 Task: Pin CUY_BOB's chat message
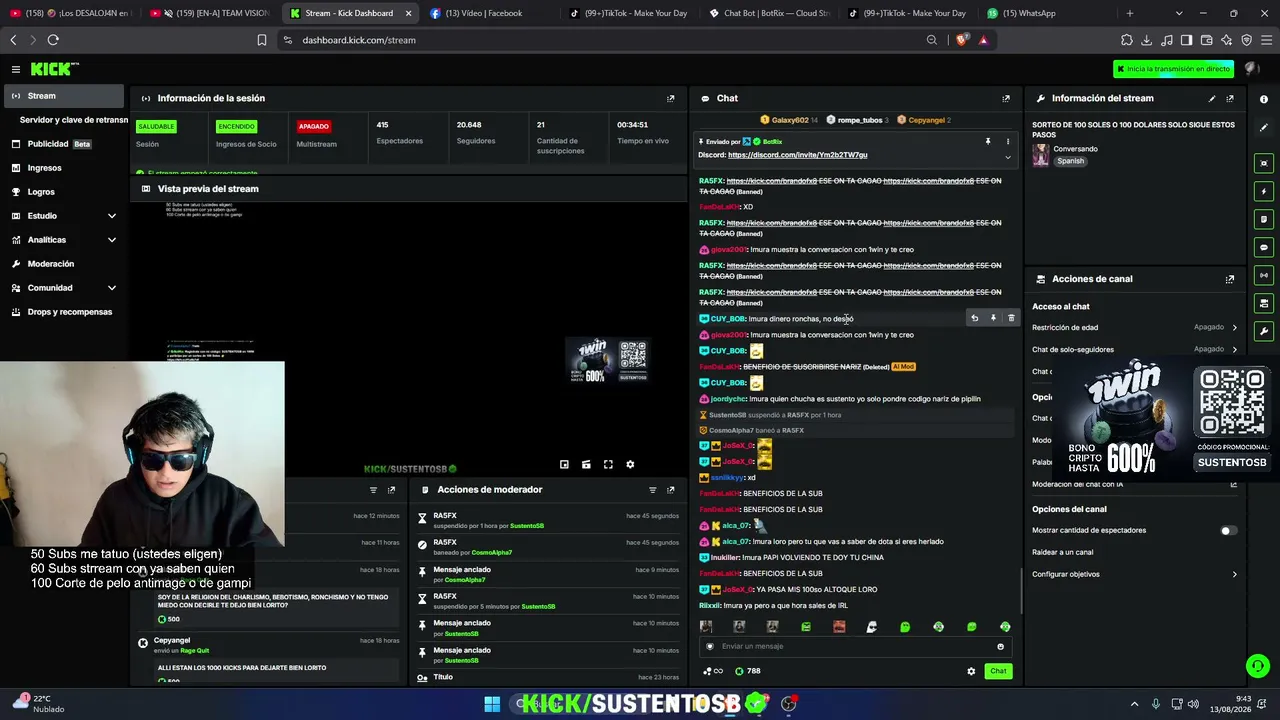(993, 318)
